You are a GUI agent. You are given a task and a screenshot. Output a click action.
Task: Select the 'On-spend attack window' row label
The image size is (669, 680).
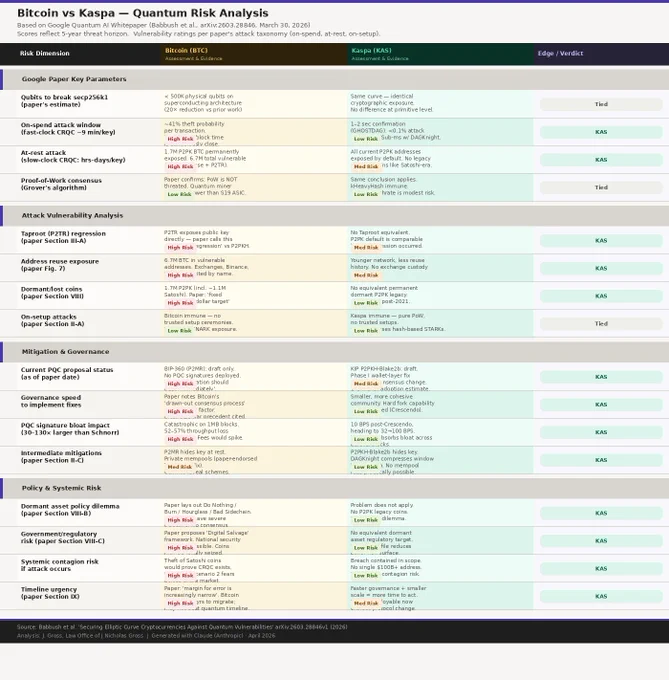click(68, 128)
